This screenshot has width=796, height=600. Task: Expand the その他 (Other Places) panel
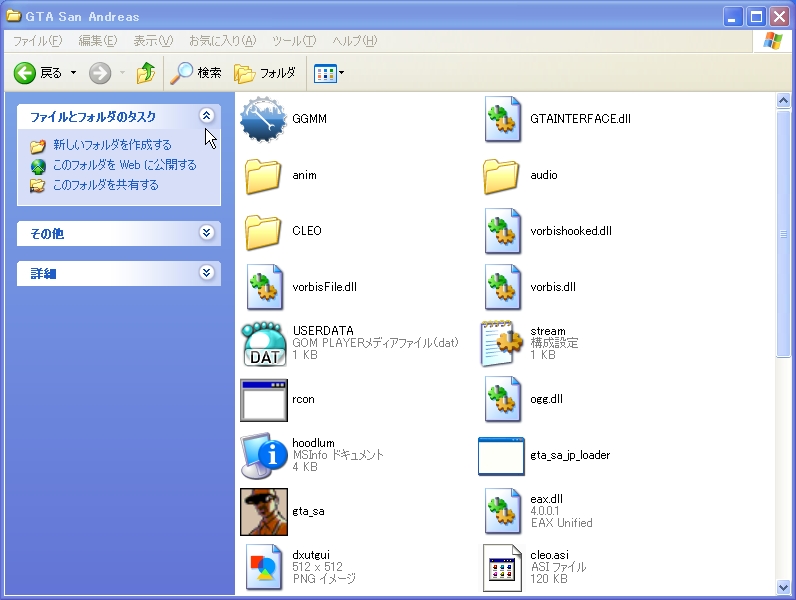(x=206, y=232)
